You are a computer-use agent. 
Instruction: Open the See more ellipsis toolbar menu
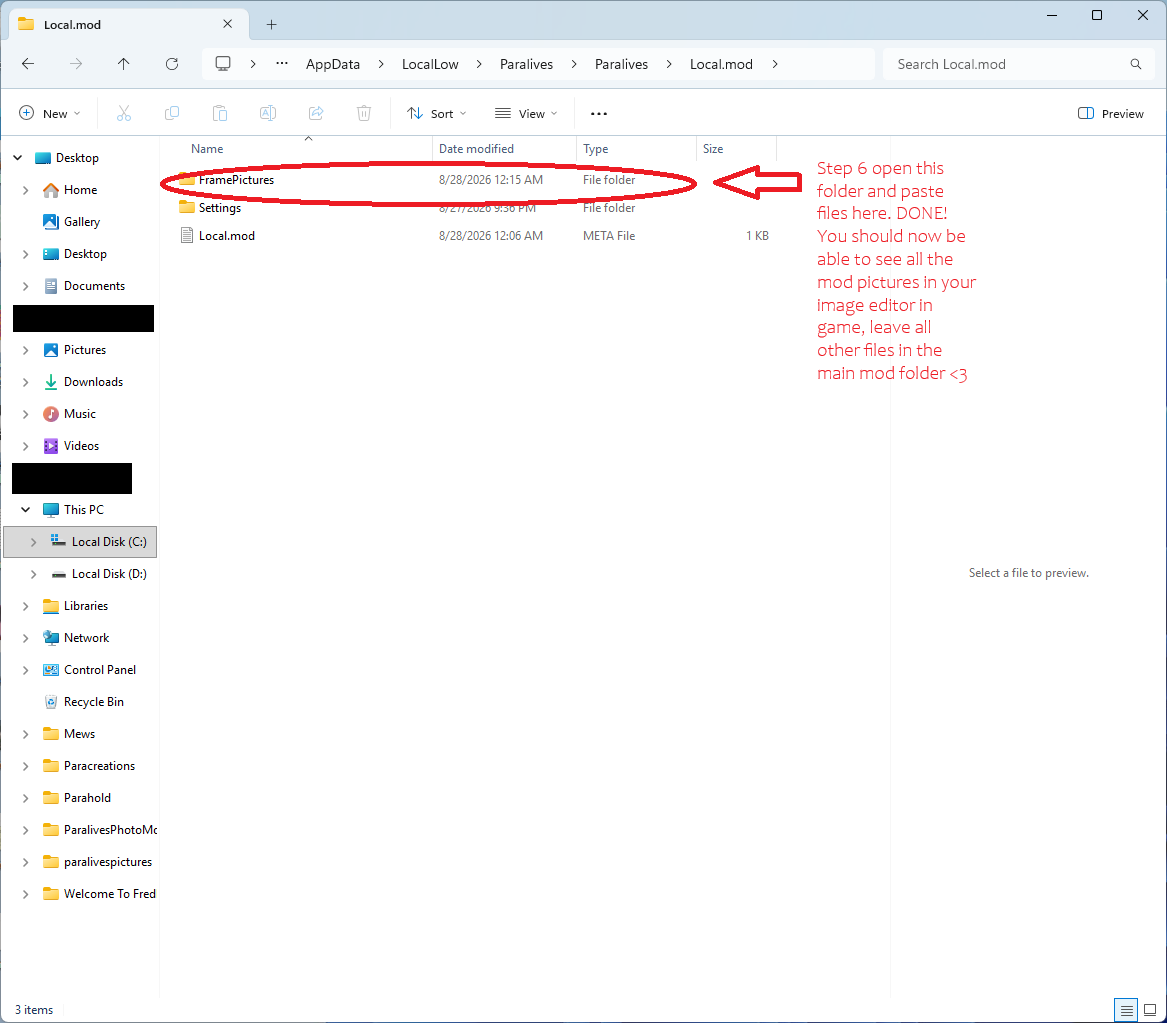pyautogui.click(x=599, y=114)
